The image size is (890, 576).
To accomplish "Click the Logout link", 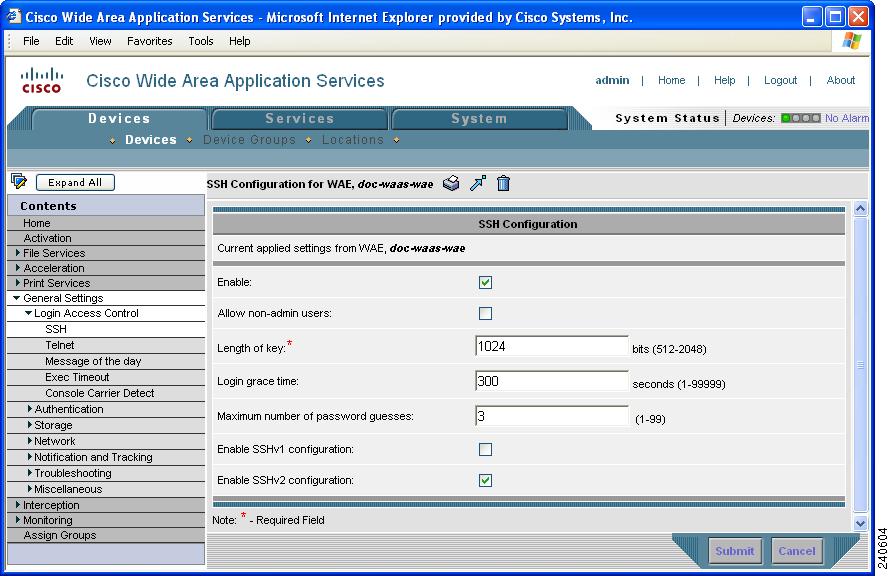I will [x=780, y=80].
